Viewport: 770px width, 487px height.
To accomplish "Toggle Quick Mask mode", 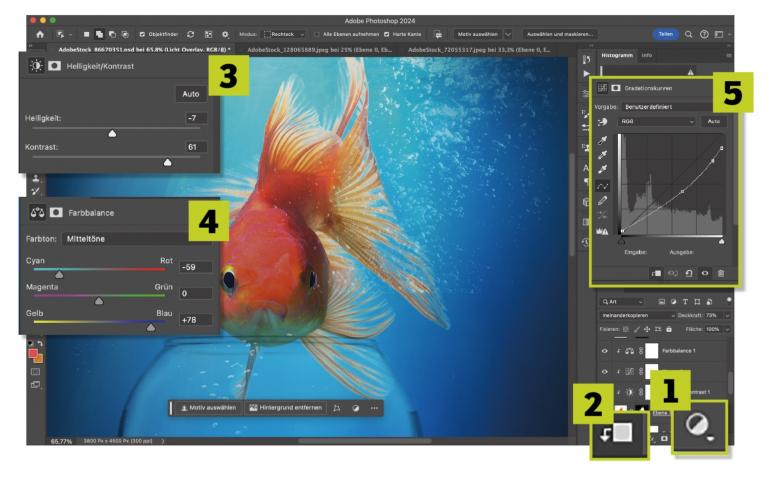I will tap(35, 372).
